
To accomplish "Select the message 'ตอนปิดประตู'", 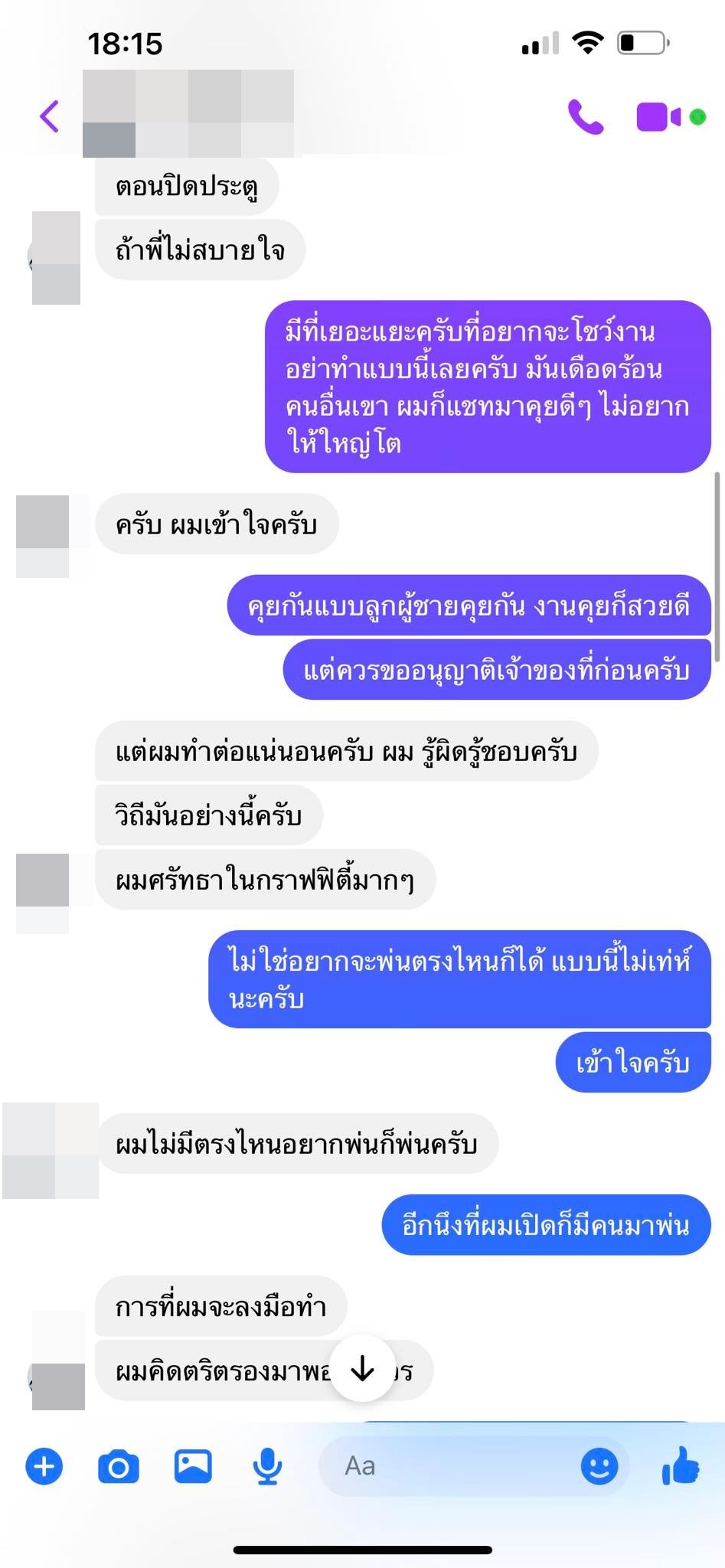I will pos(187,185).
